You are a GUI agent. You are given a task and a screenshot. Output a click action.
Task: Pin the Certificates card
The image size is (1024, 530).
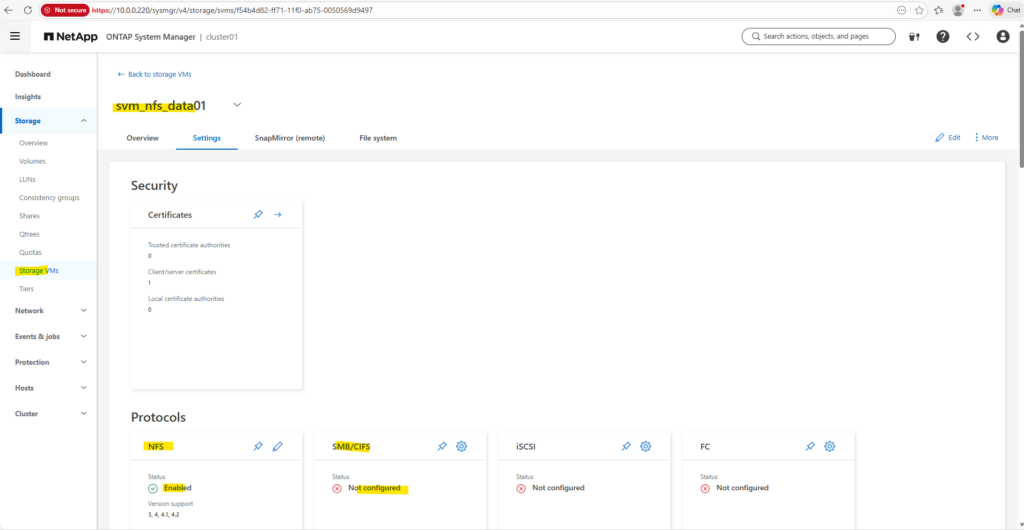[258, 214]
